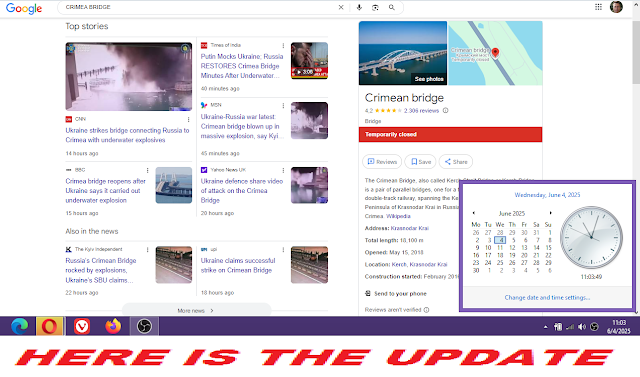
Task: Go to previous month in calendar
Action: (473, 213)
